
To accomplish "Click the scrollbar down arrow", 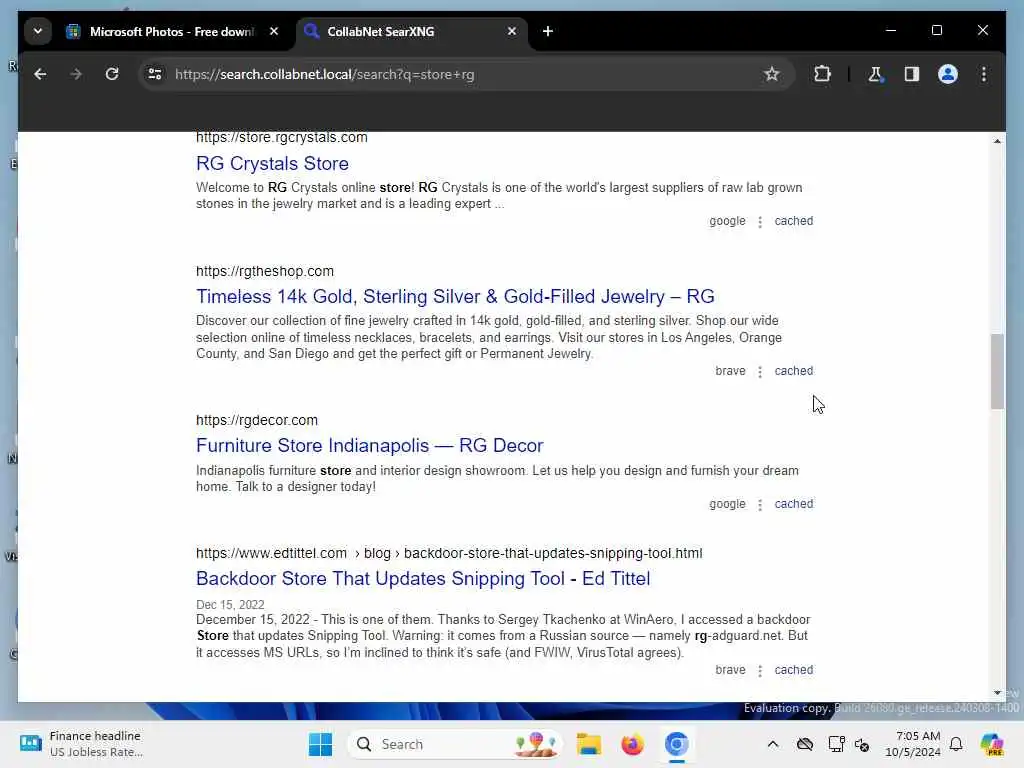I will pyautogui.click(x=997, y=692).
